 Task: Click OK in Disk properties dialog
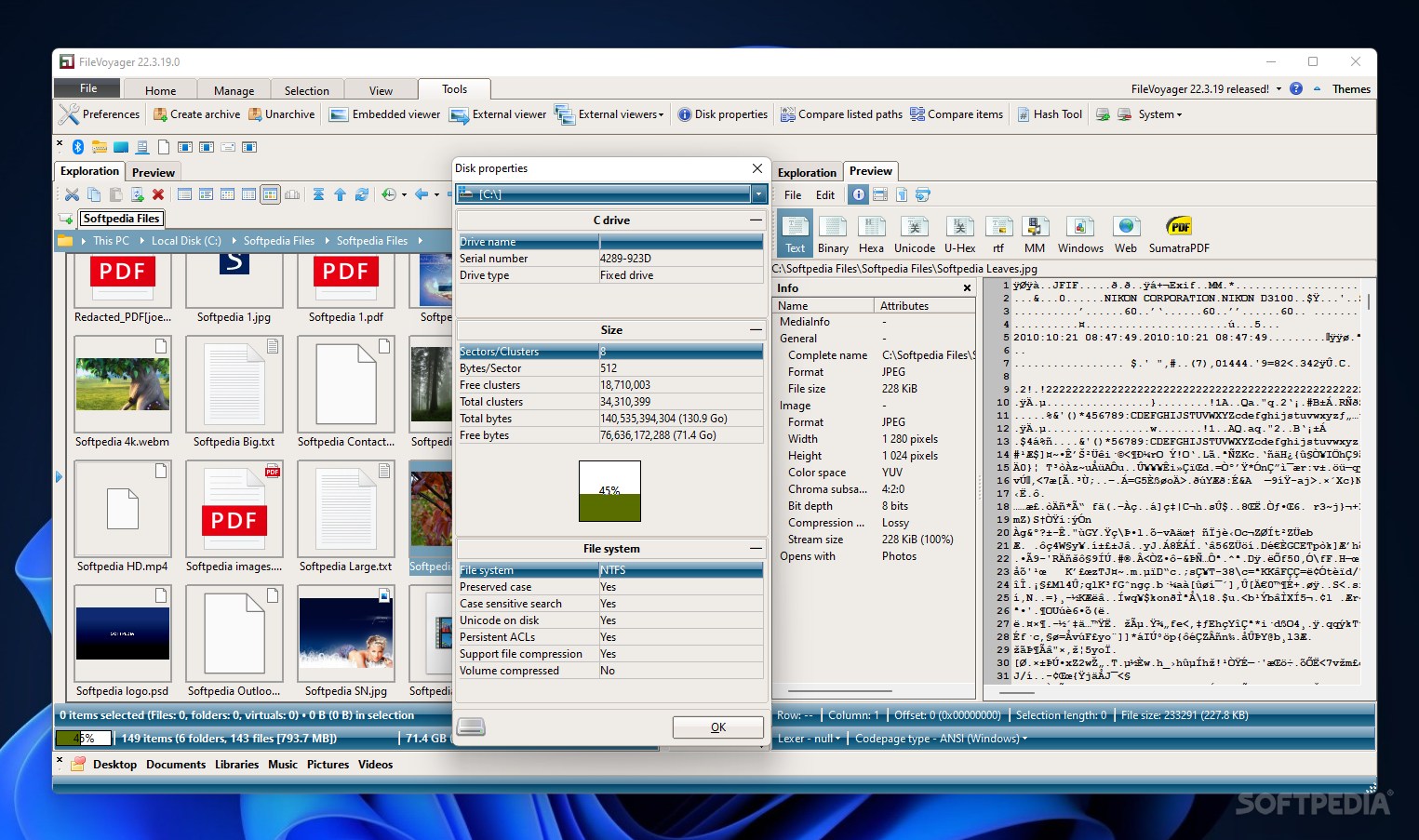tap(717, 727)
